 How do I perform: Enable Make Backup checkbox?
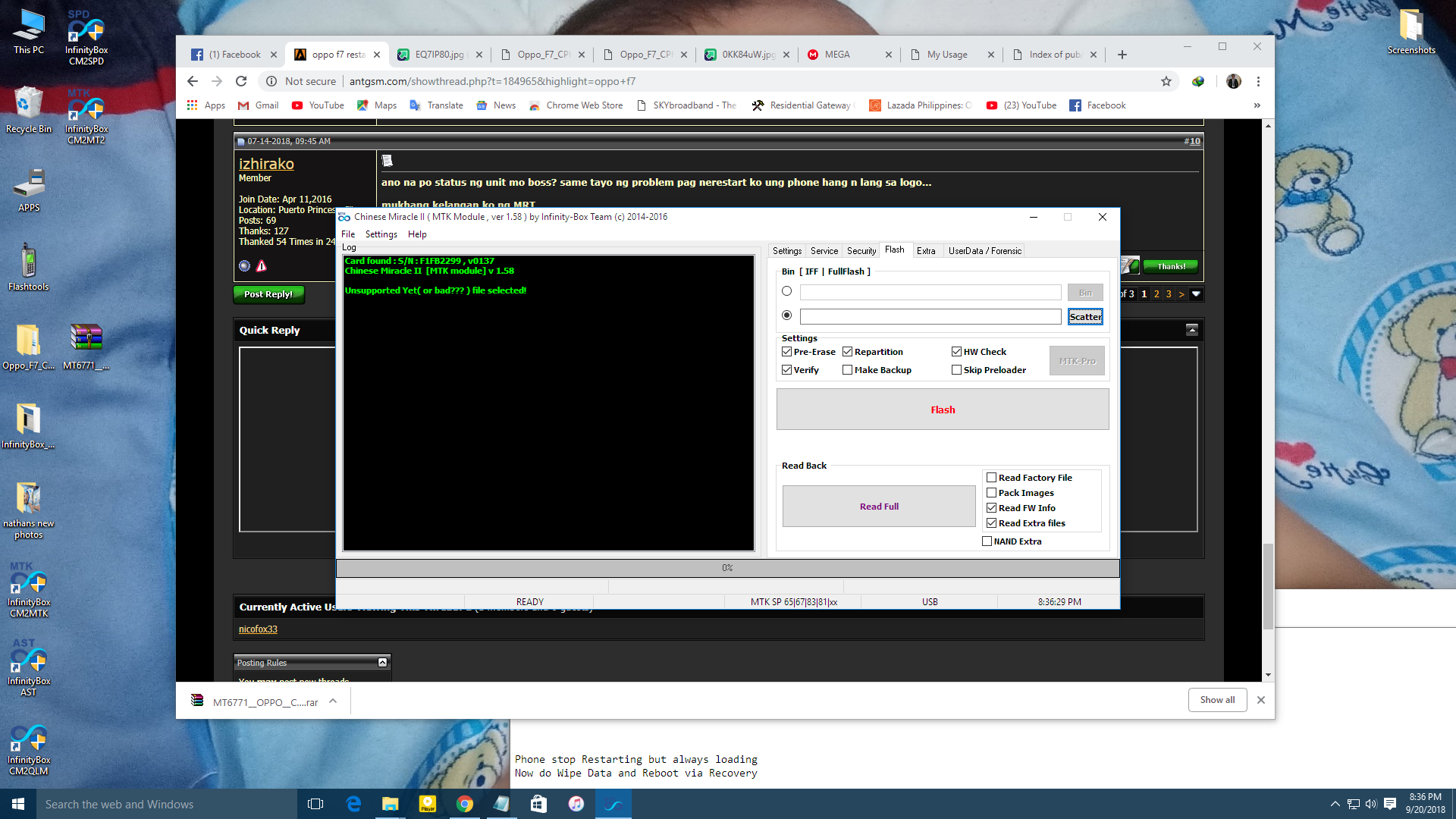tap(848, 370)
